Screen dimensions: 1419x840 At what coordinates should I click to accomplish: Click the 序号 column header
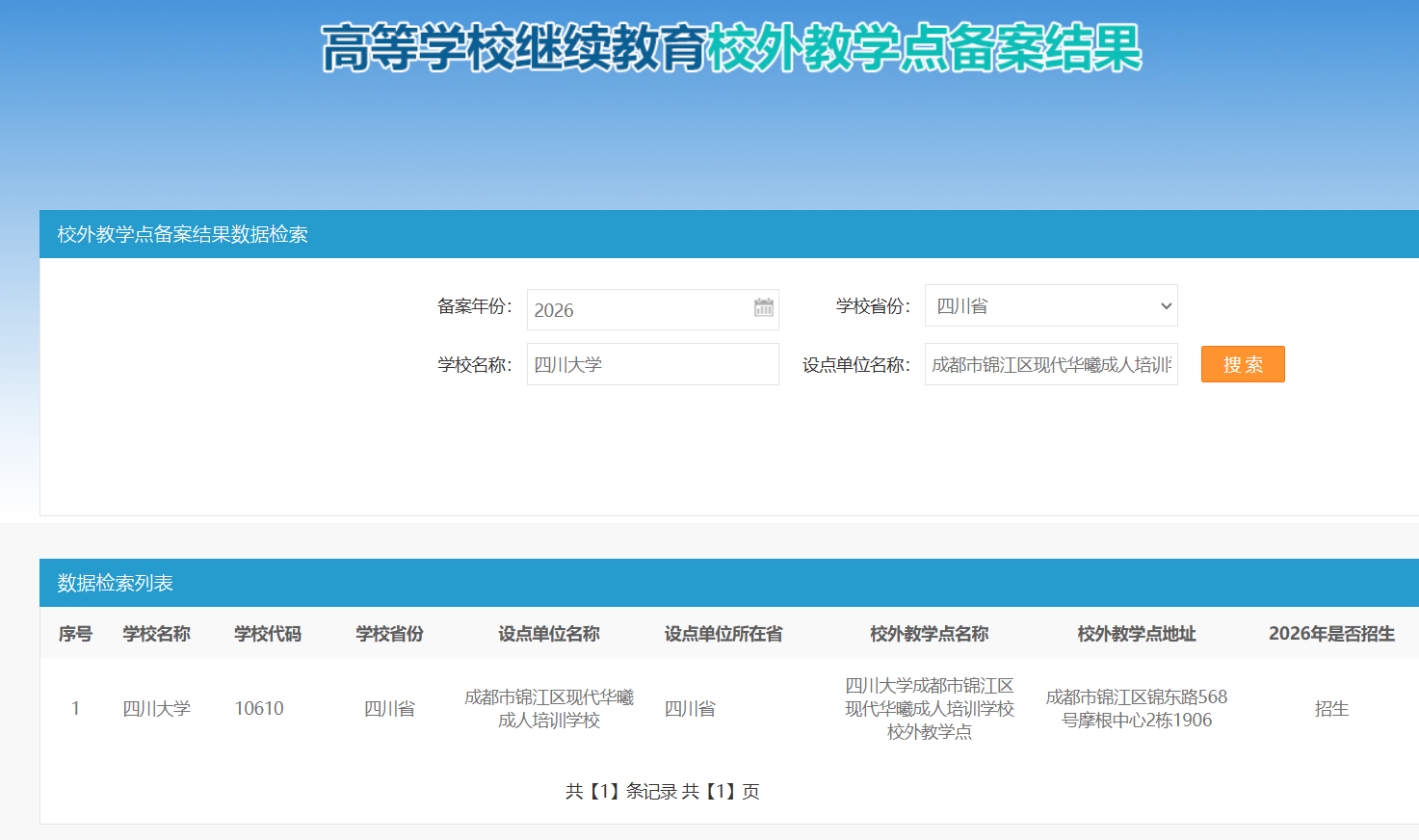click(75, 634)
